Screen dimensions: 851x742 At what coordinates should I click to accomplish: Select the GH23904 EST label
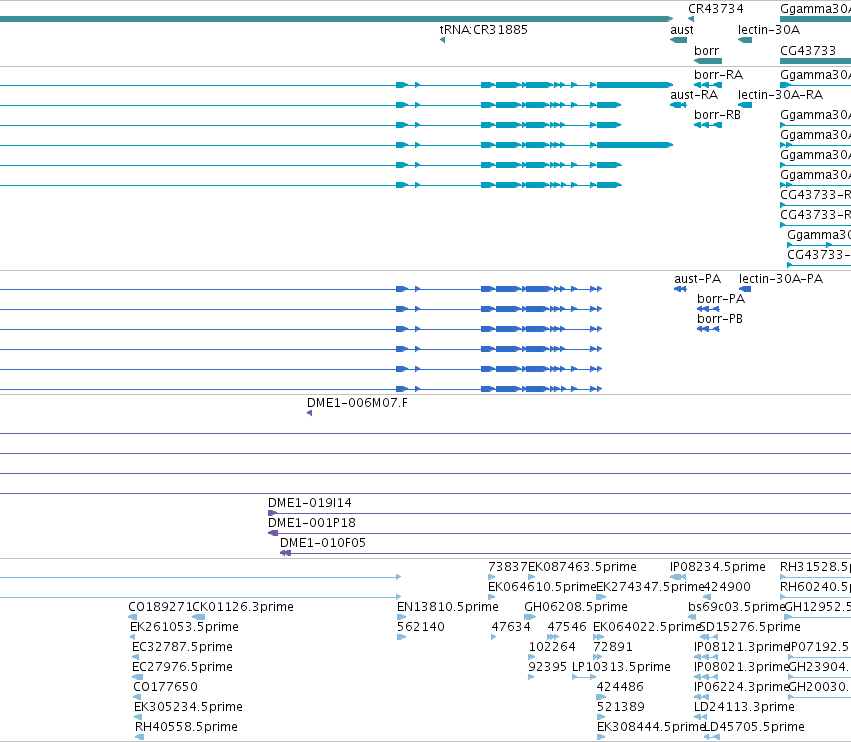820,667
